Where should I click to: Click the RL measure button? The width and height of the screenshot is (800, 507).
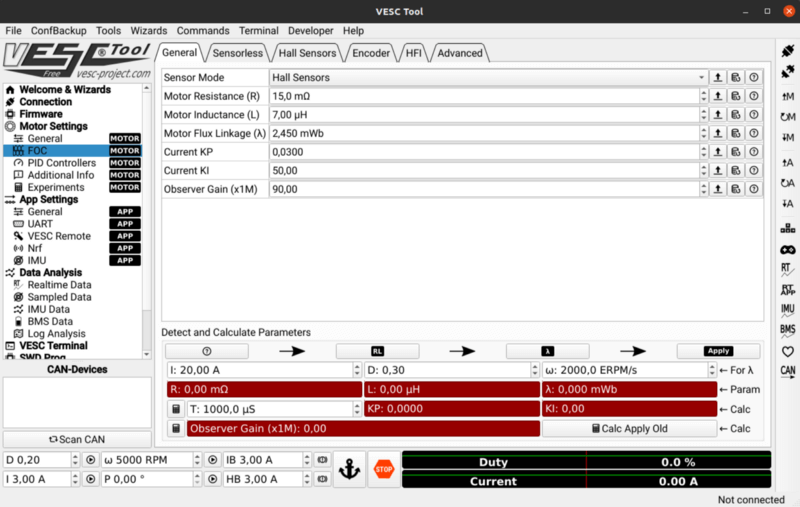tap(377, 351)
